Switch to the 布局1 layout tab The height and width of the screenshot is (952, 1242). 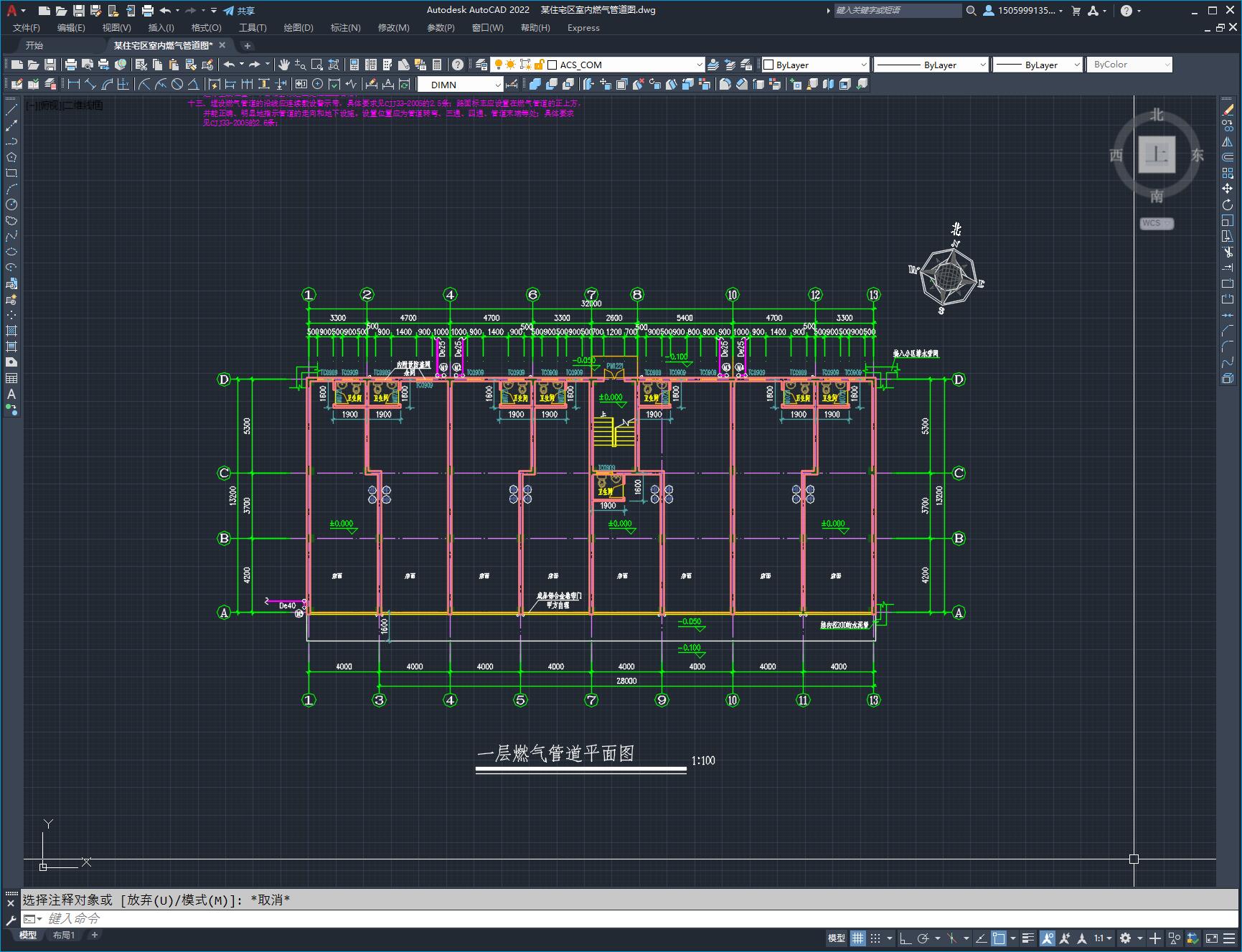click(64, 935)
